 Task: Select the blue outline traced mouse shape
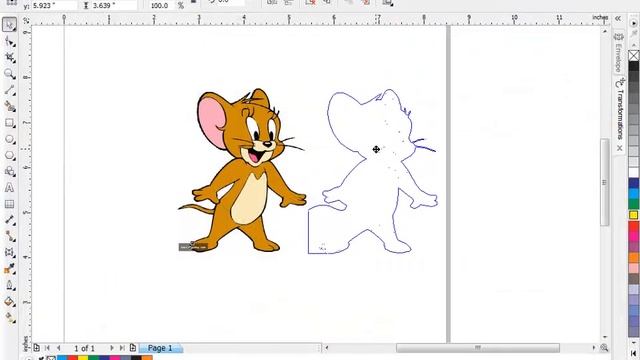(x=373, y=171)
